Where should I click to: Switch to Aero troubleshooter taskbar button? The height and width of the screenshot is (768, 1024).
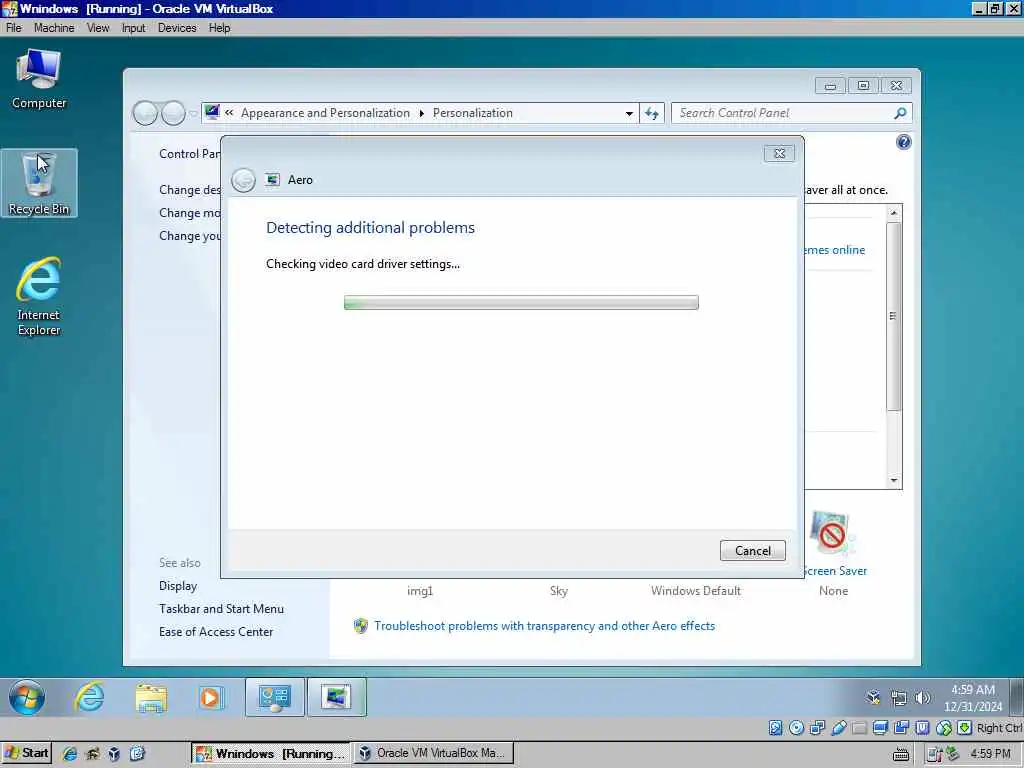(x=336, y=697)
